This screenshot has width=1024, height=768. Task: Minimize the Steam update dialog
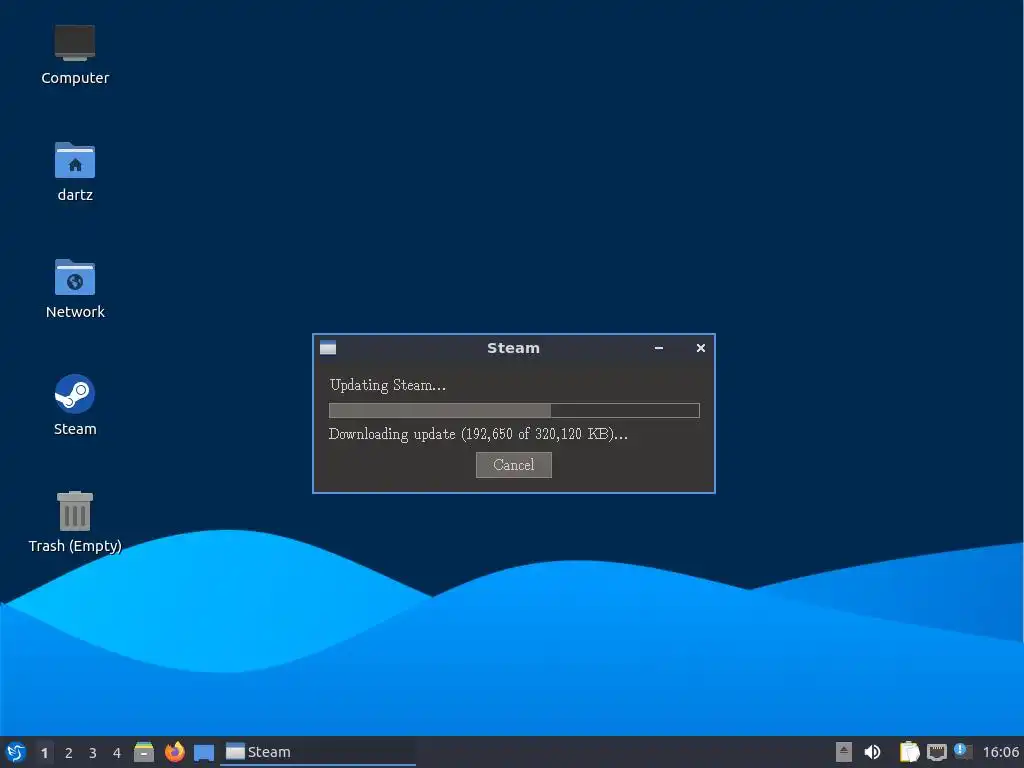pos(659,348)
